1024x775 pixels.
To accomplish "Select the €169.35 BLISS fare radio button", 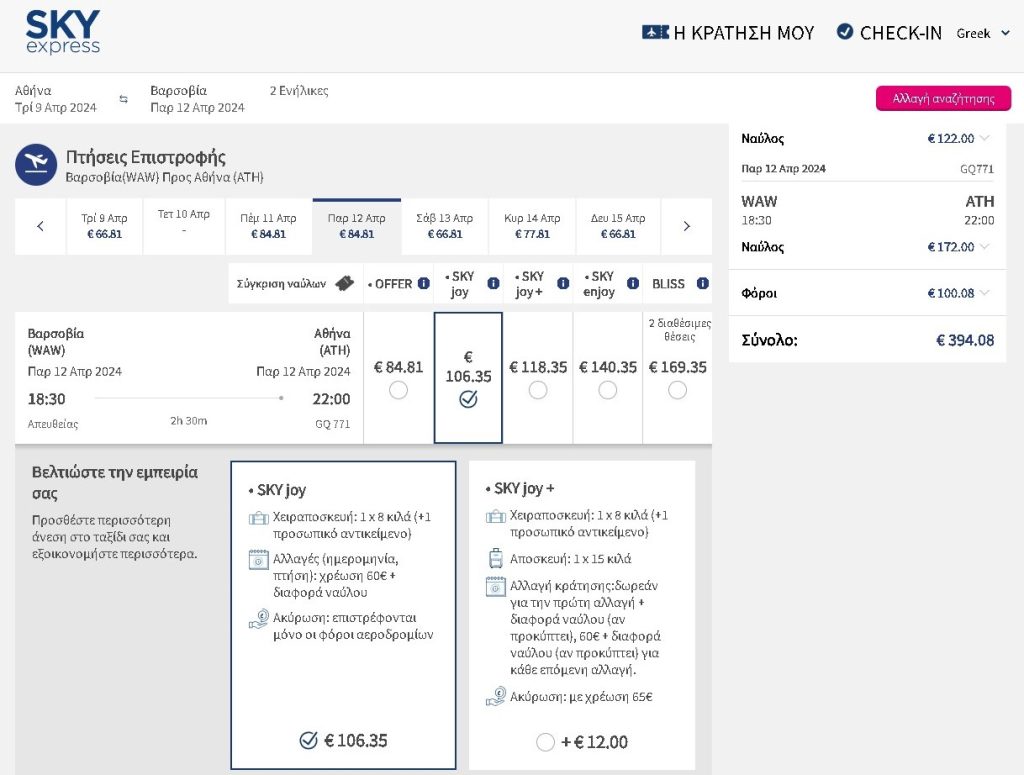I will pos(677,390).
